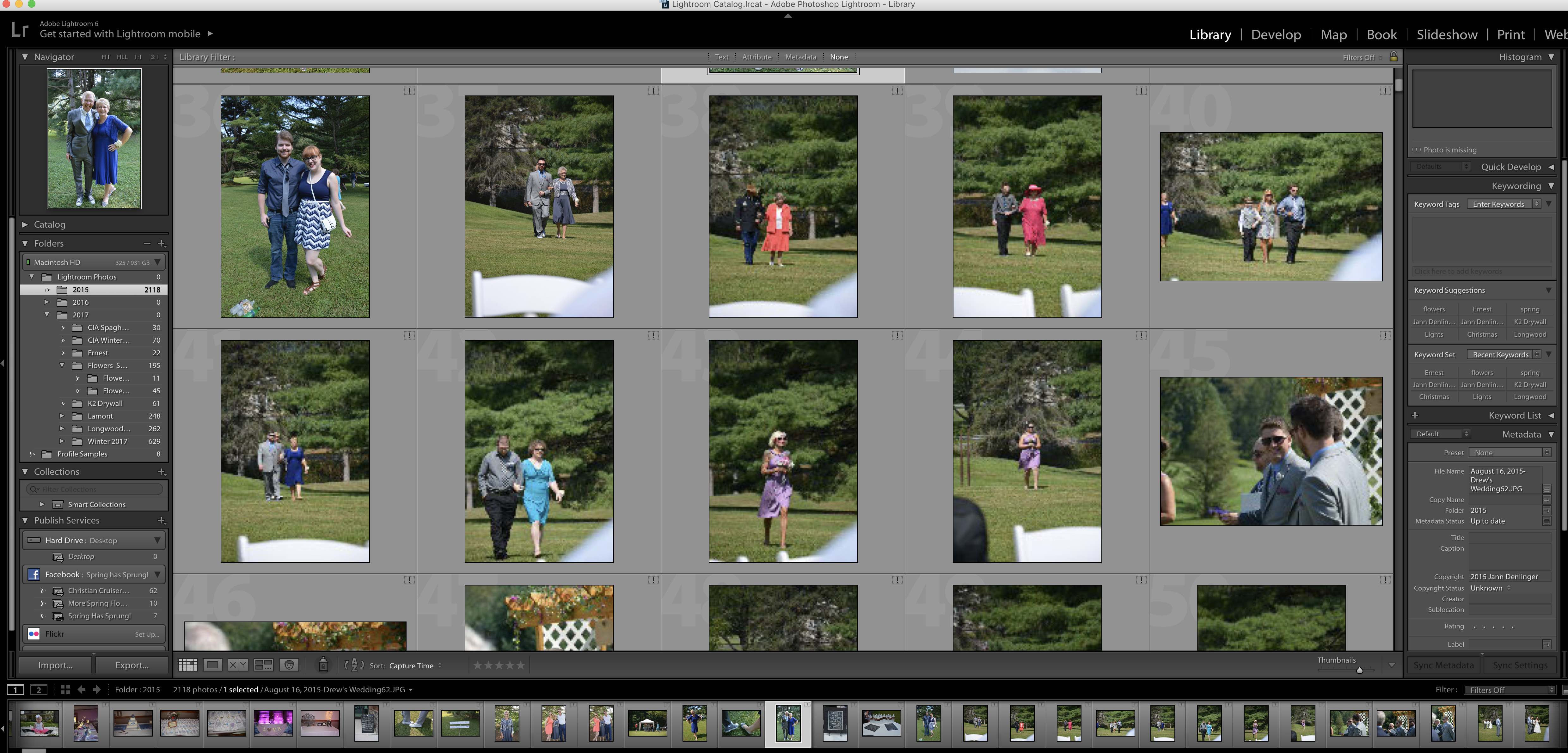
Task: Select the Painter spray can tool
Action: pos(323,665)
